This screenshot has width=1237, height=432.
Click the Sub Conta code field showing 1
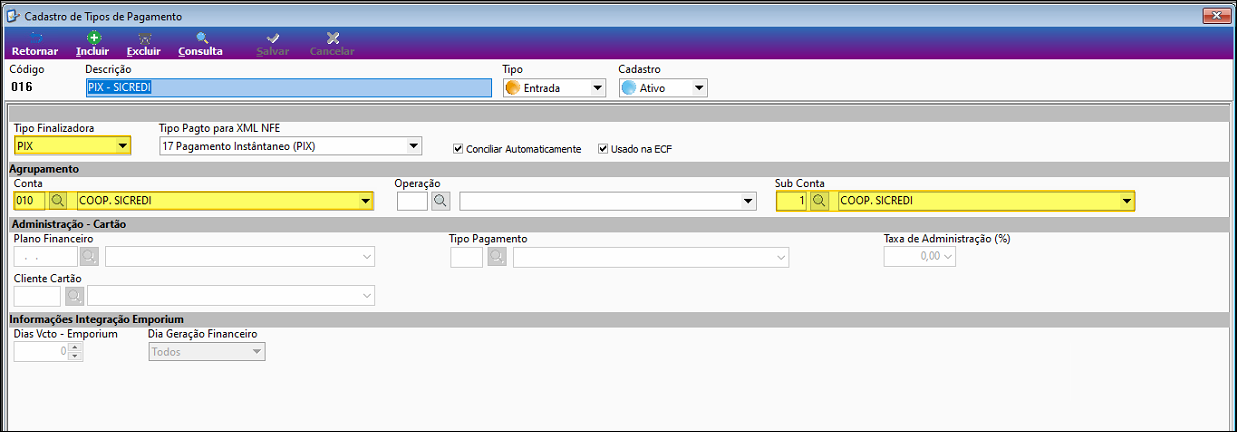(x=792, y=201)
